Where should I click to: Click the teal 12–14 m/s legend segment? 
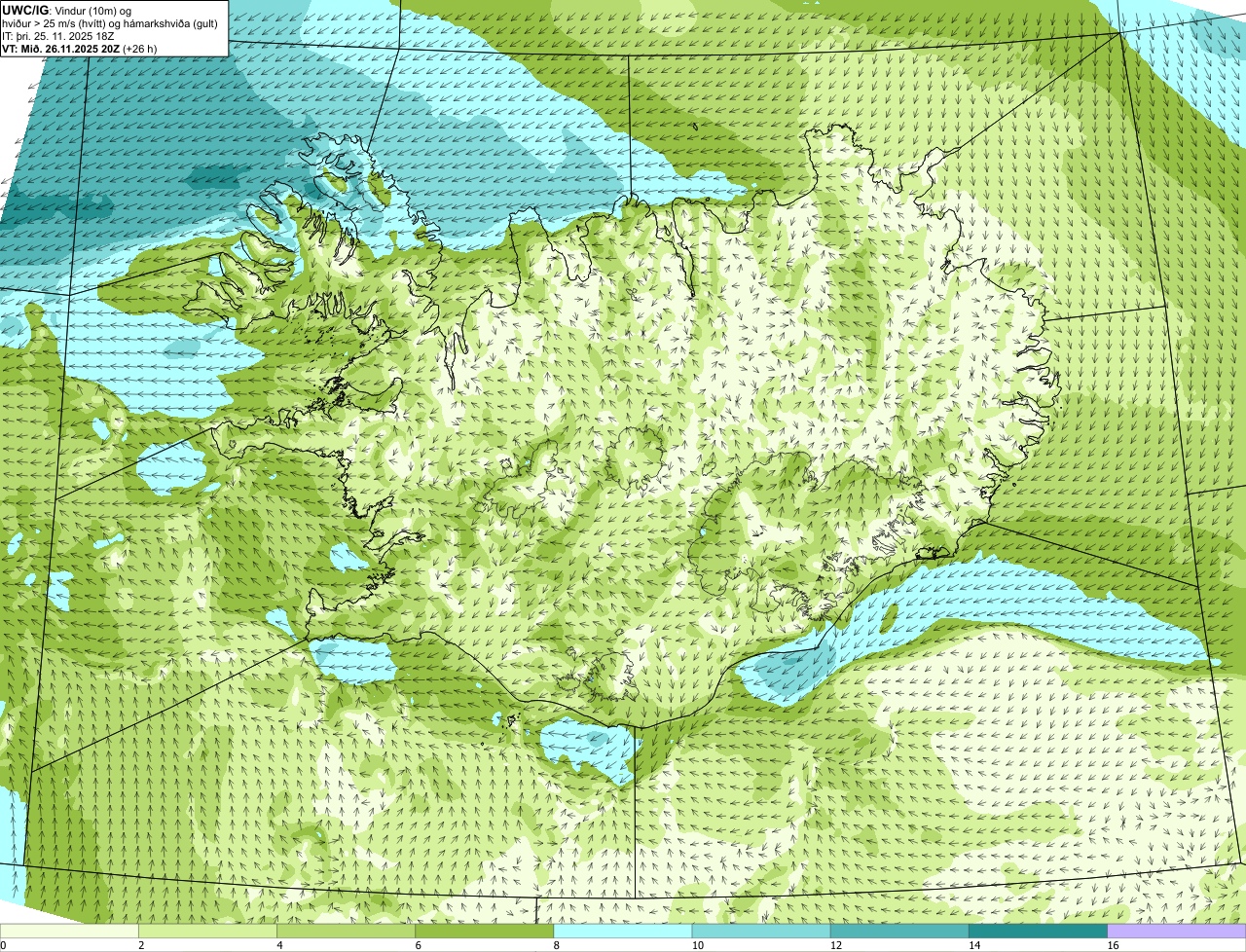coord(899,931)
